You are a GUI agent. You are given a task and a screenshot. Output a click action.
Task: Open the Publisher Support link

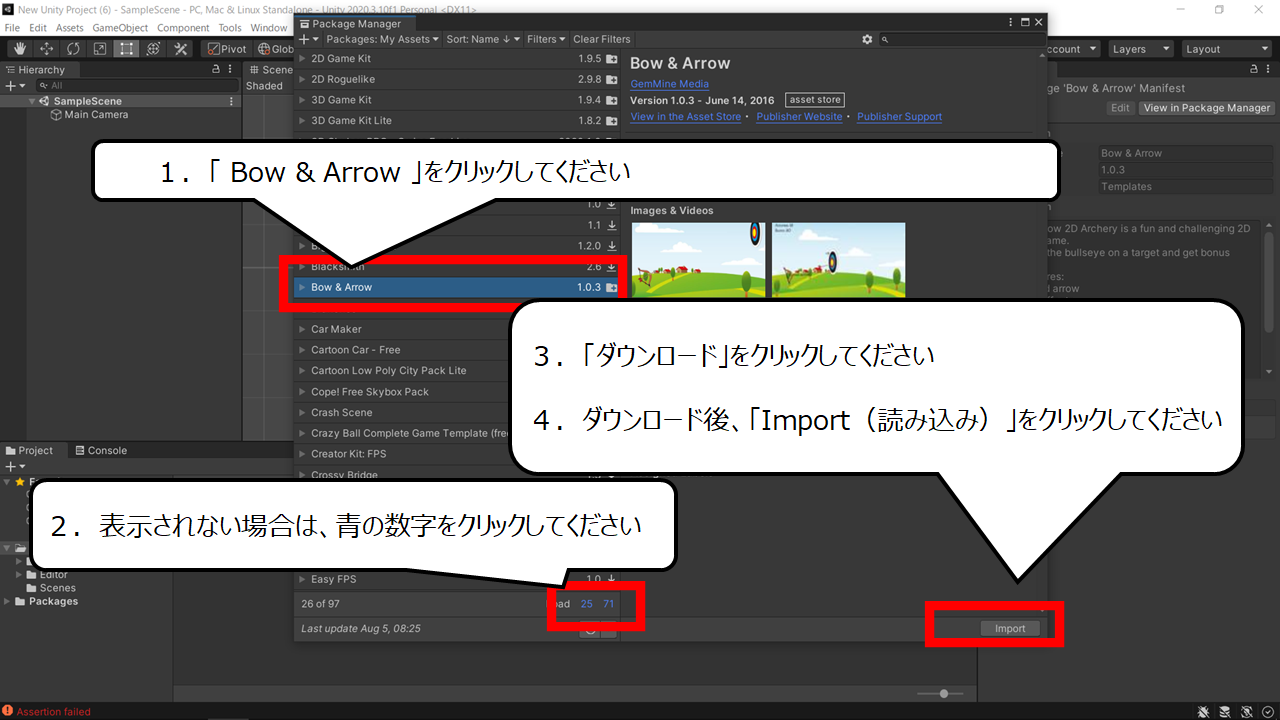pos(899,117)
